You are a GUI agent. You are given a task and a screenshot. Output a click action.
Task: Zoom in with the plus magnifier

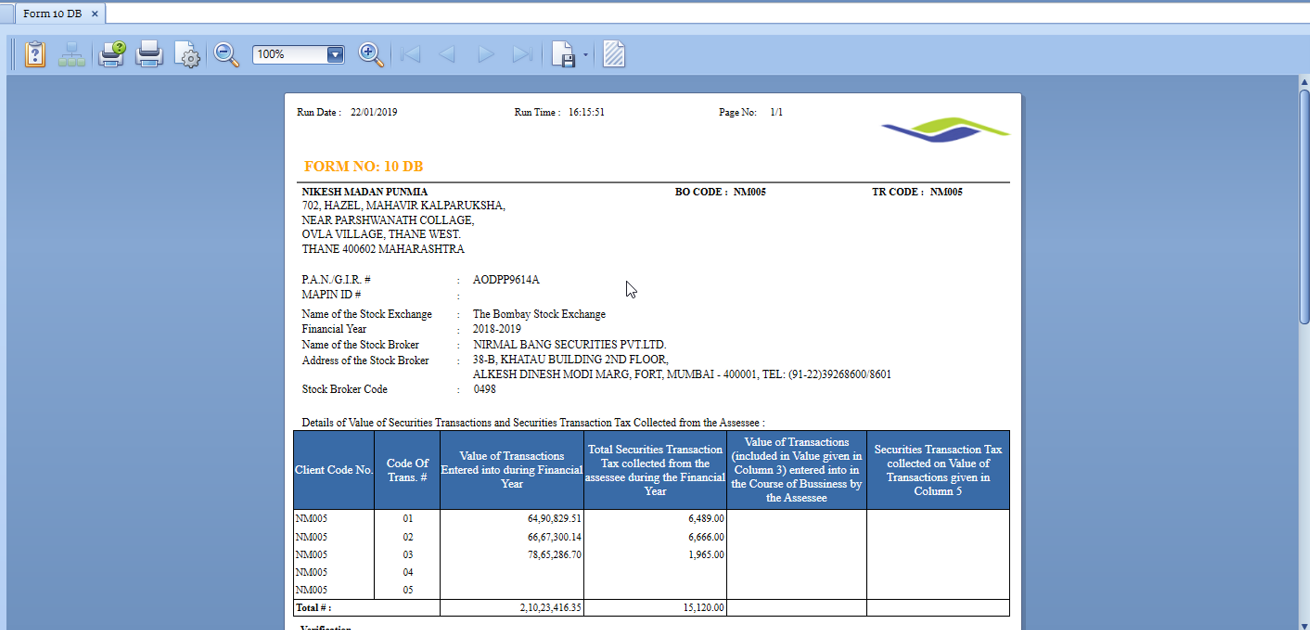(x=371, y=54)
